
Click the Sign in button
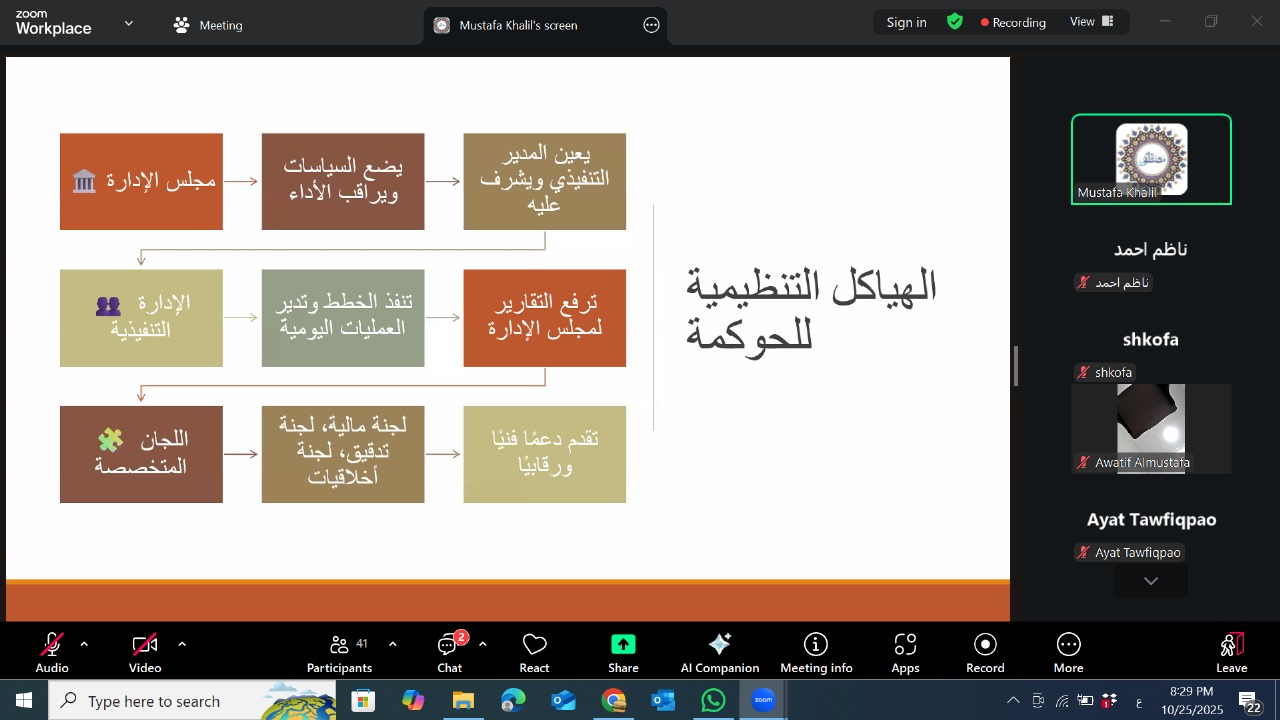point(906,22)
